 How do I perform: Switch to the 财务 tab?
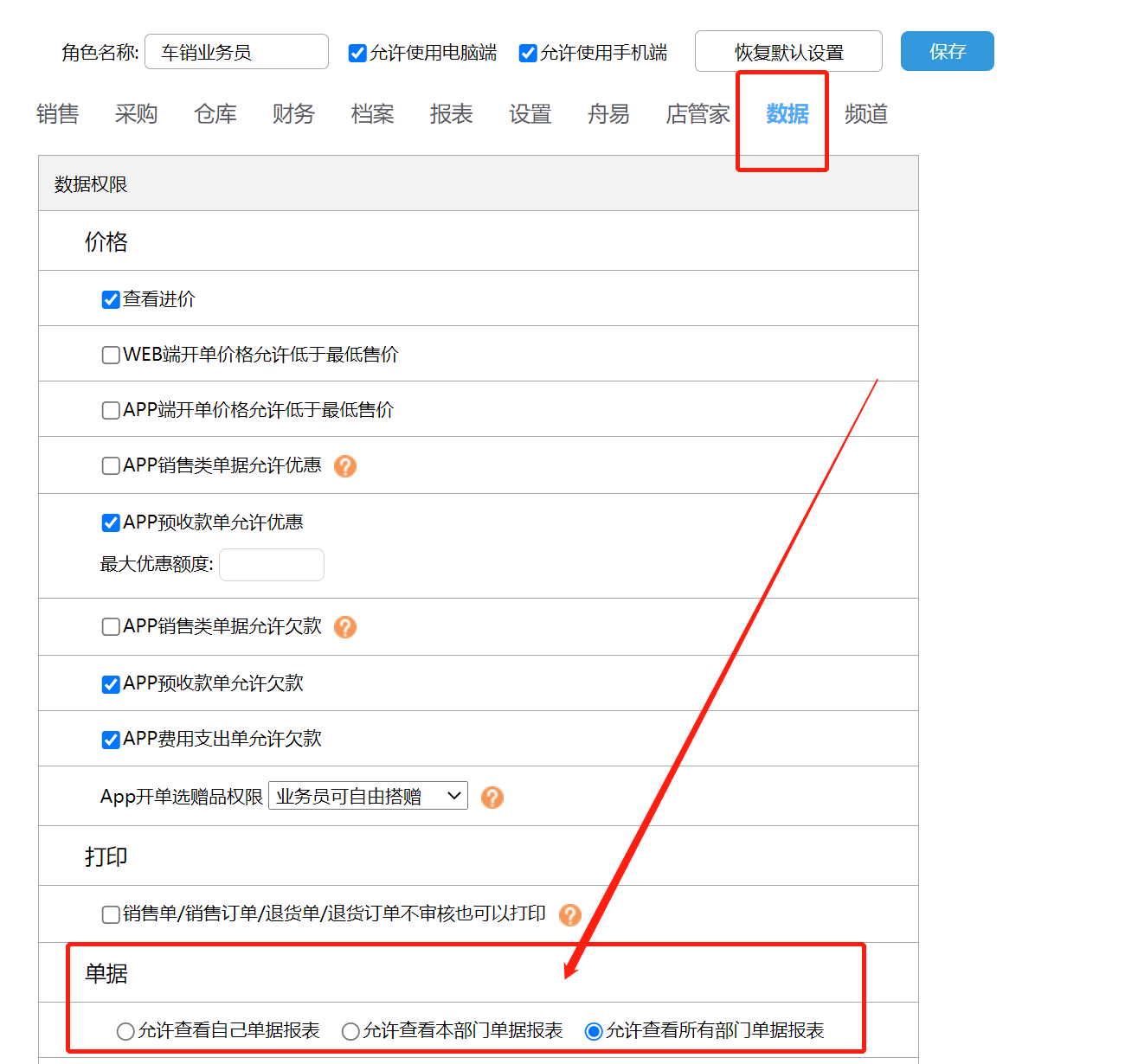(293, 114)
